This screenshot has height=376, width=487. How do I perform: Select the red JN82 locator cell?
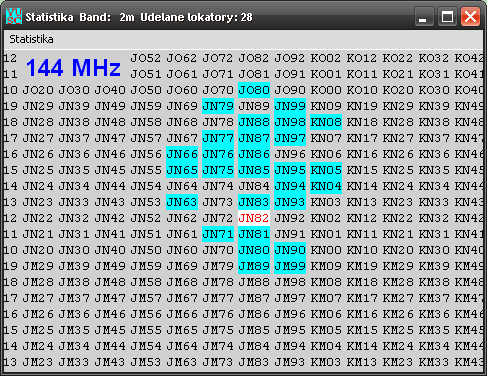click(x=254, y=218)
